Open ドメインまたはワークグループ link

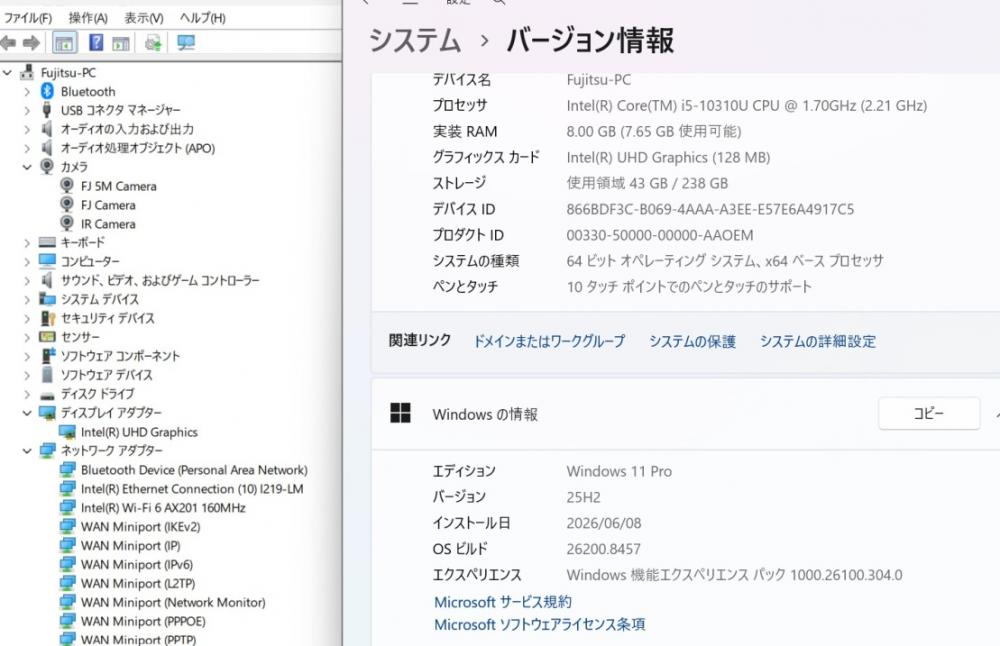(x=549, y=341)
